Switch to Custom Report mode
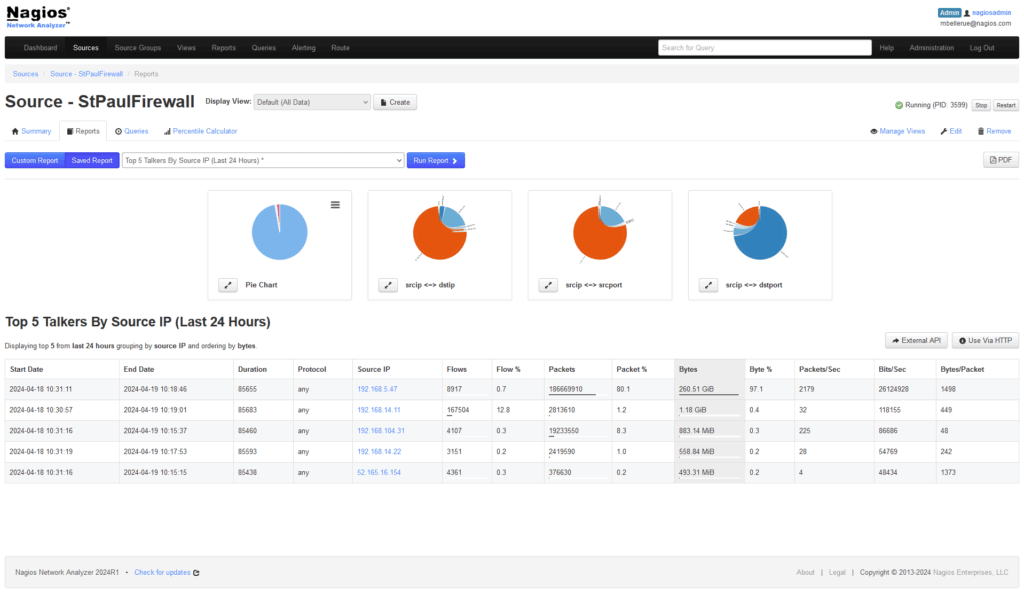Image resolution: width=1024 pixels, height=594 pixels. pyautogui.click(x=35, y=160)
